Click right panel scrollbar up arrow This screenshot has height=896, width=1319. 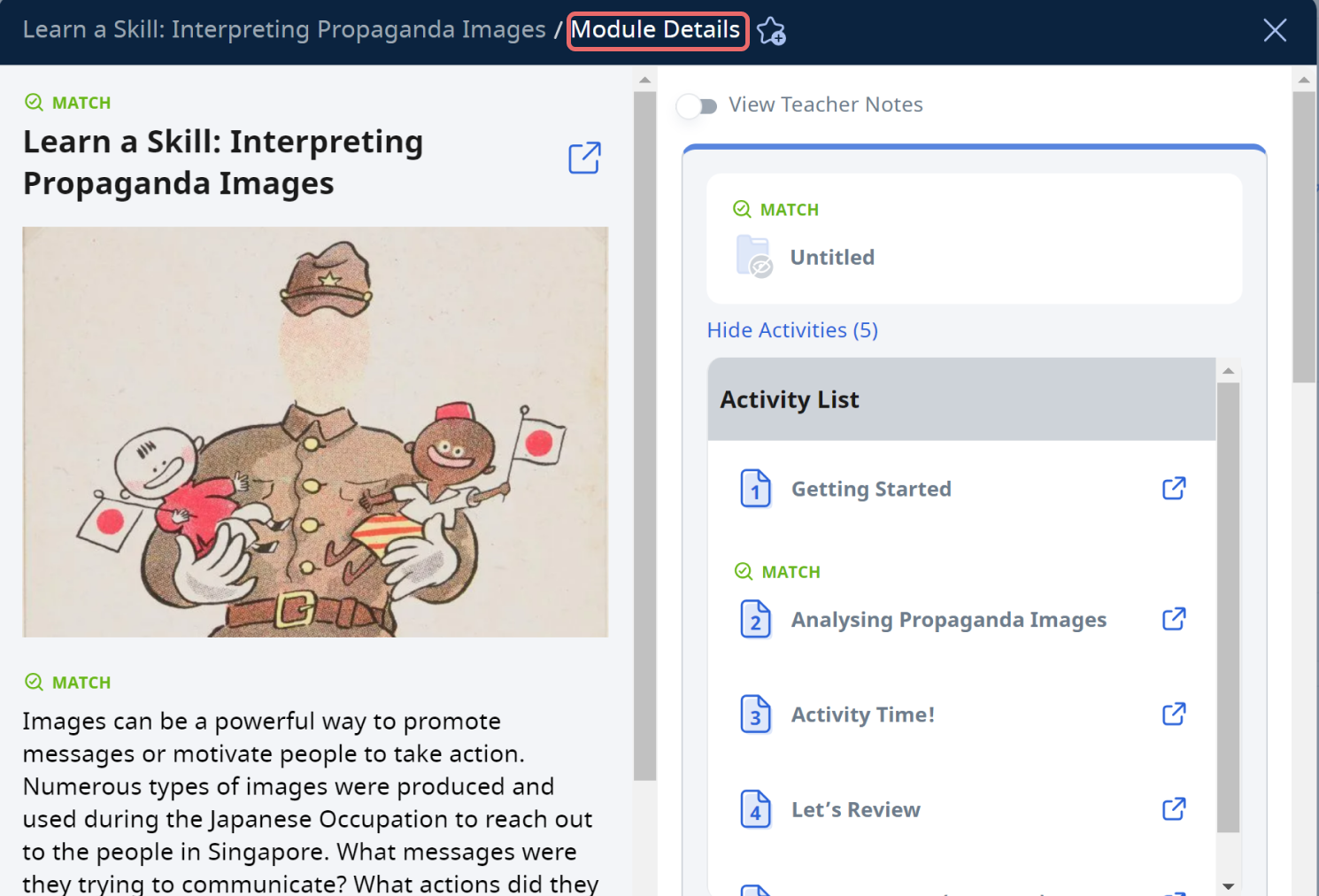1303,80
